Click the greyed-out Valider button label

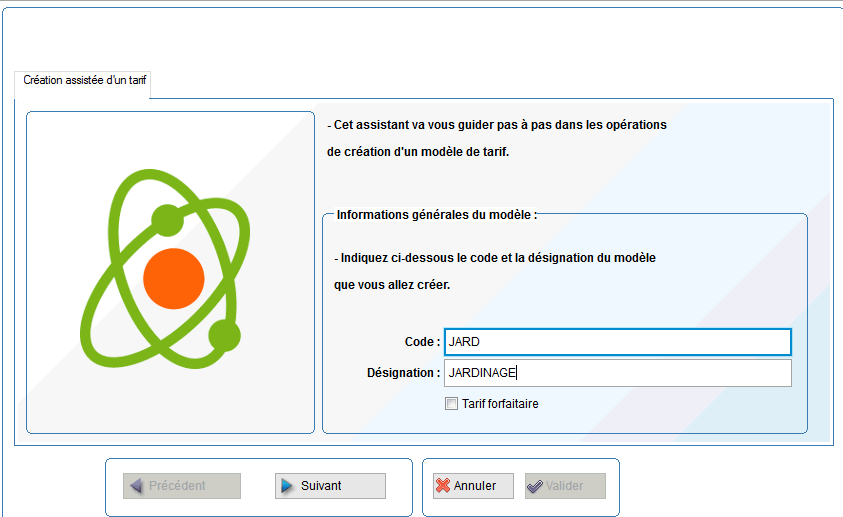pyautogui.click(x=565, y=486)
